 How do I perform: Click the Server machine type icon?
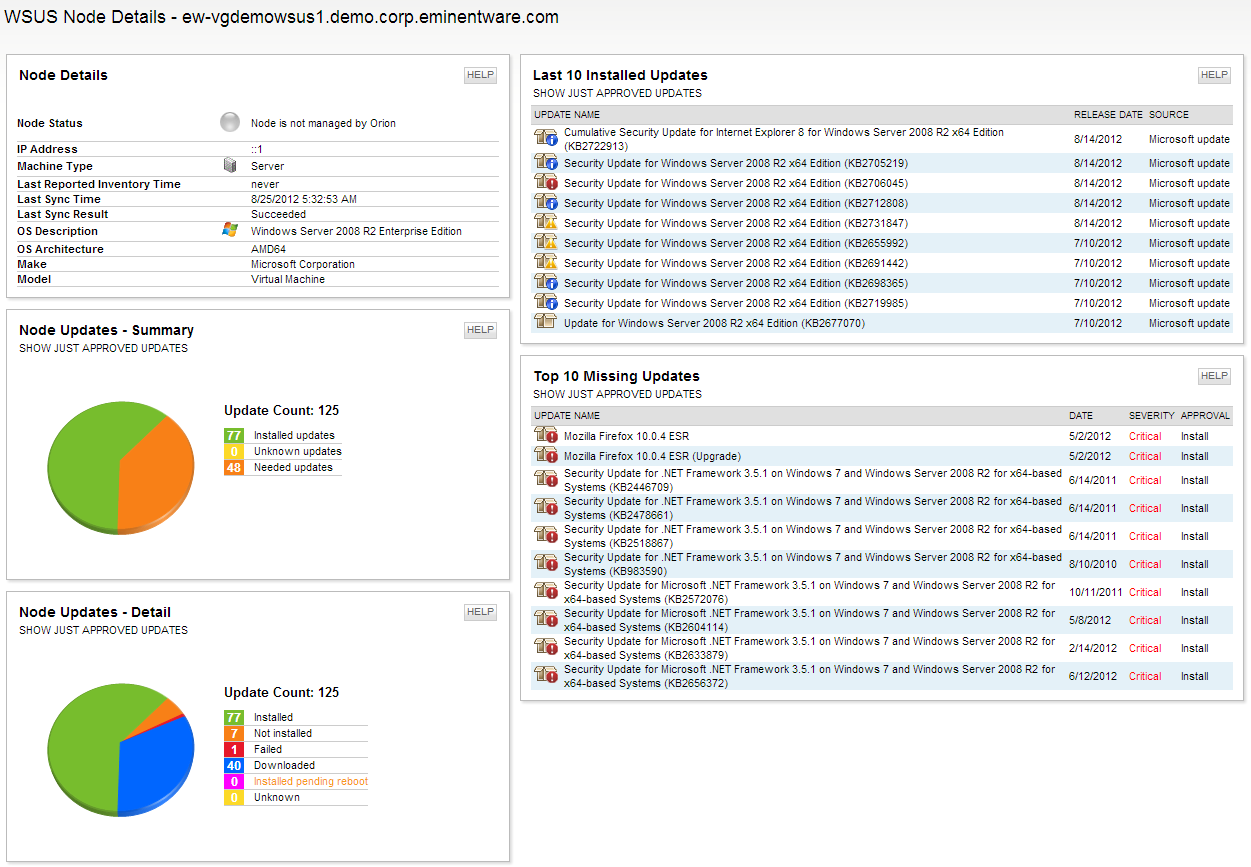(x=230, y=166)
